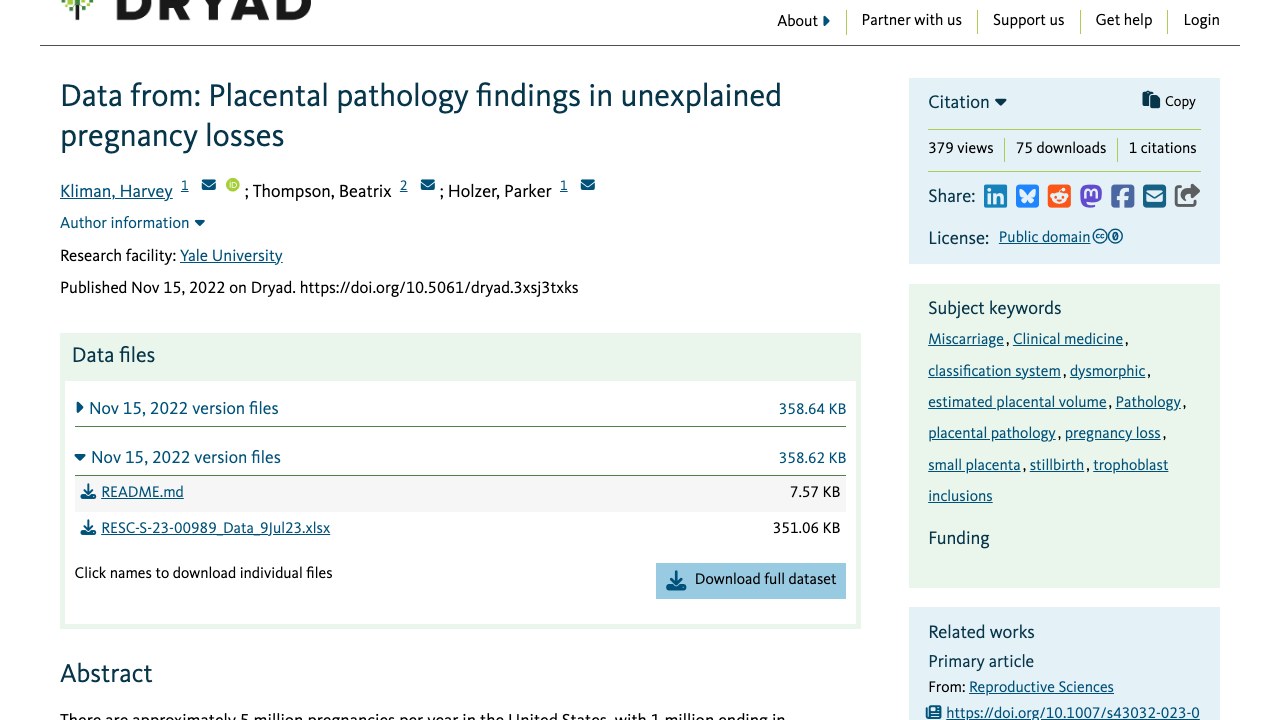Click Creative Commons public domain icon
The height and width of the screenshot is (720, 1280).
click(x=1108, y=237)
